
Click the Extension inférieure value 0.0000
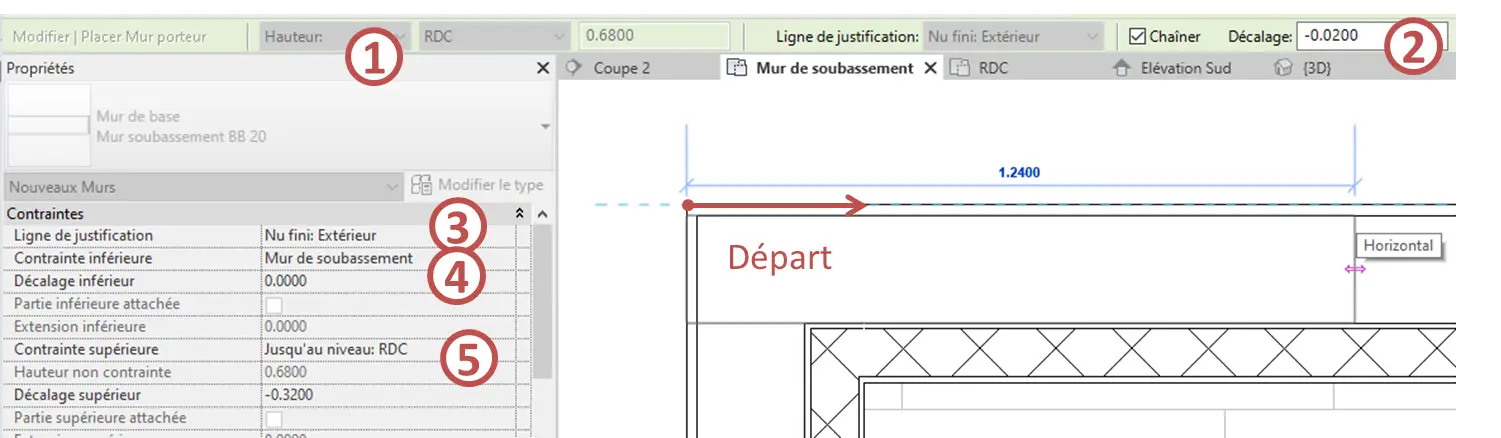tap(387, 327)
